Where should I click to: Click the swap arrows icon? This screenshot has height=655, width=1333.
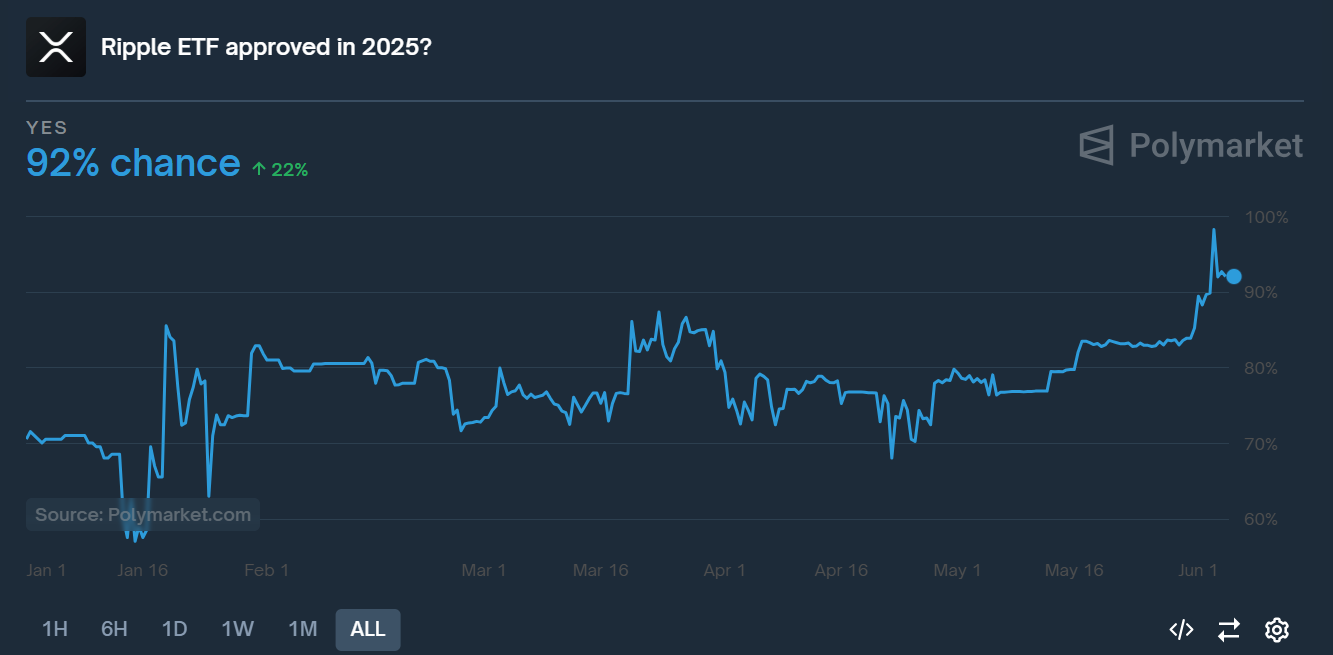point(1229,629)
